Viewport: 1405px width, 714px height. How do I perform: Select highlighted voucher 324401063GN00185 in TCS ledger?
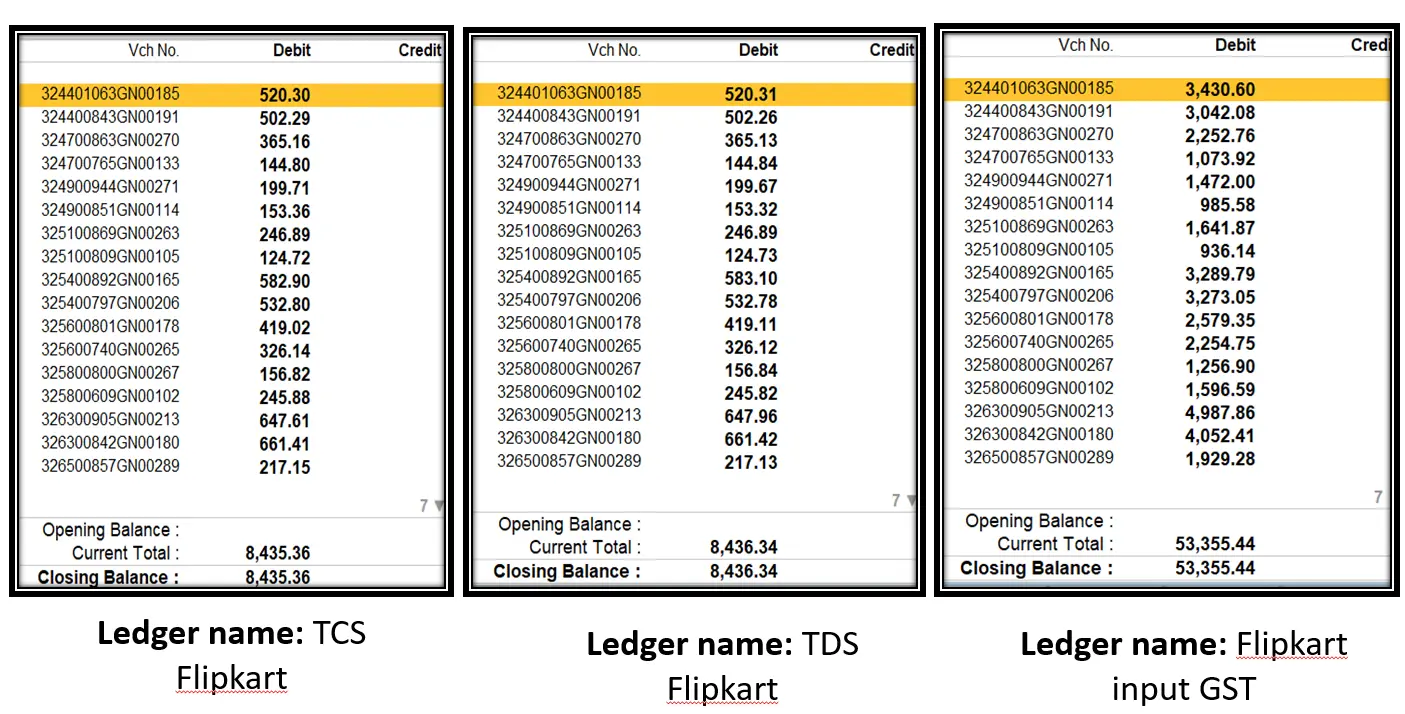[110, 94]
